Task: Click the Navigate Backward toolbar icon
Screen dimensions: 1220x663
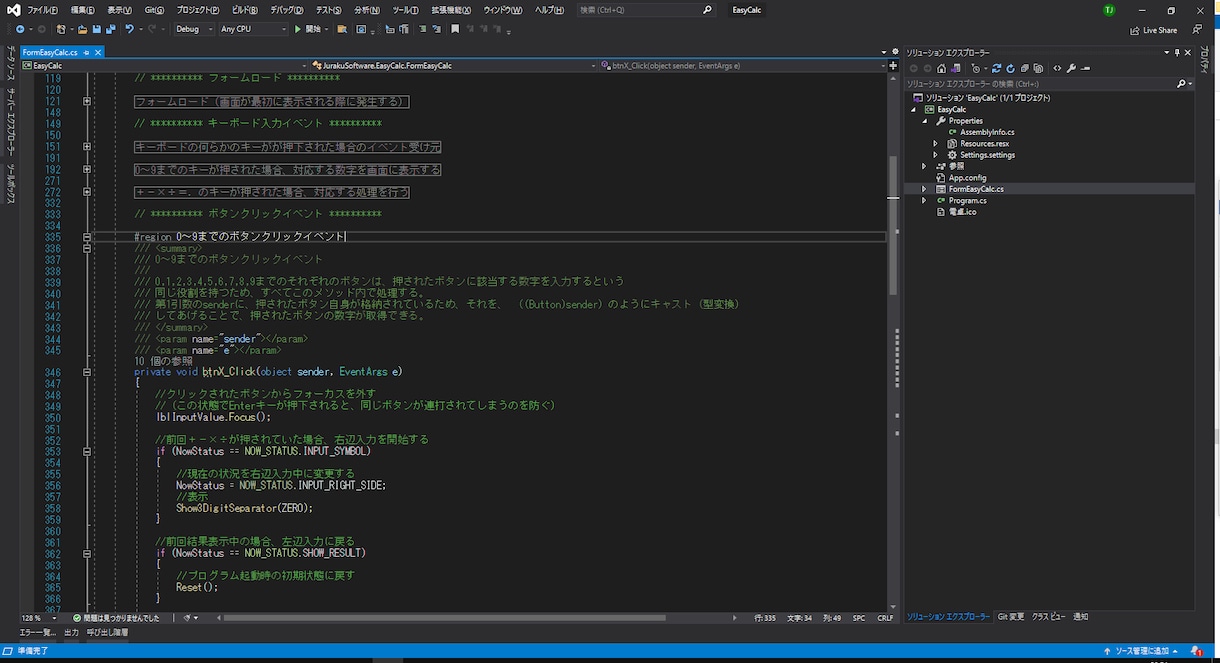Action: tap(20, 29)
